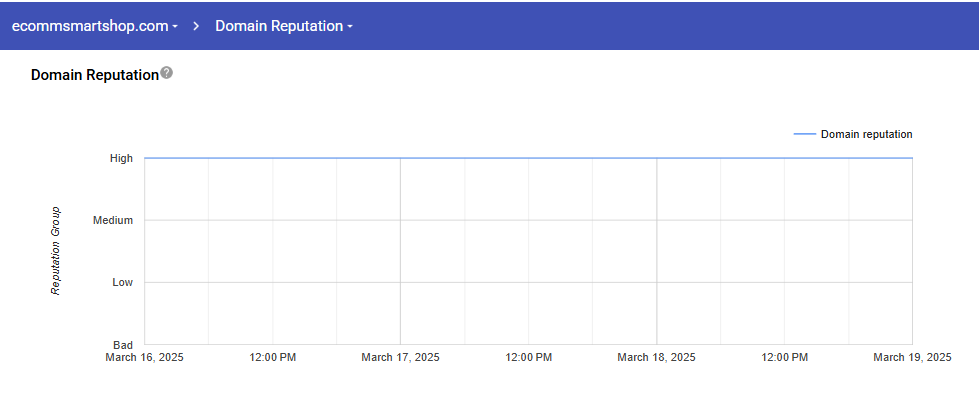979x399 pixels.
Task: Open the Domain Reputation help icon
Action: point(166,73)
